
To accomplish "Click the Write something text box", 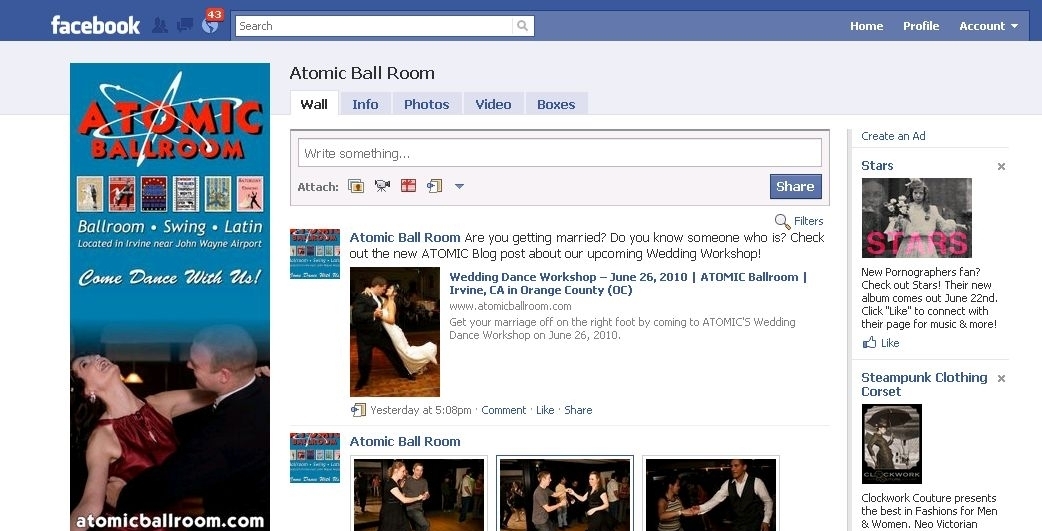I will [x=559, y=153].
